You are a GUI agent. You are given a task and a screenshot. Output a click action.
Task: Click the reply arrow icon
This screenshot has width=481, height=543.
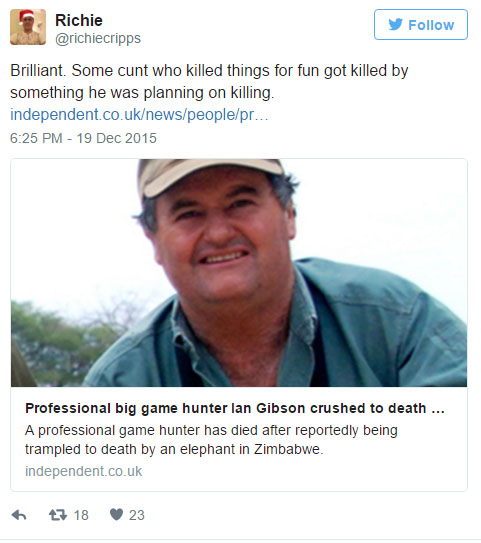coord(19,515)
